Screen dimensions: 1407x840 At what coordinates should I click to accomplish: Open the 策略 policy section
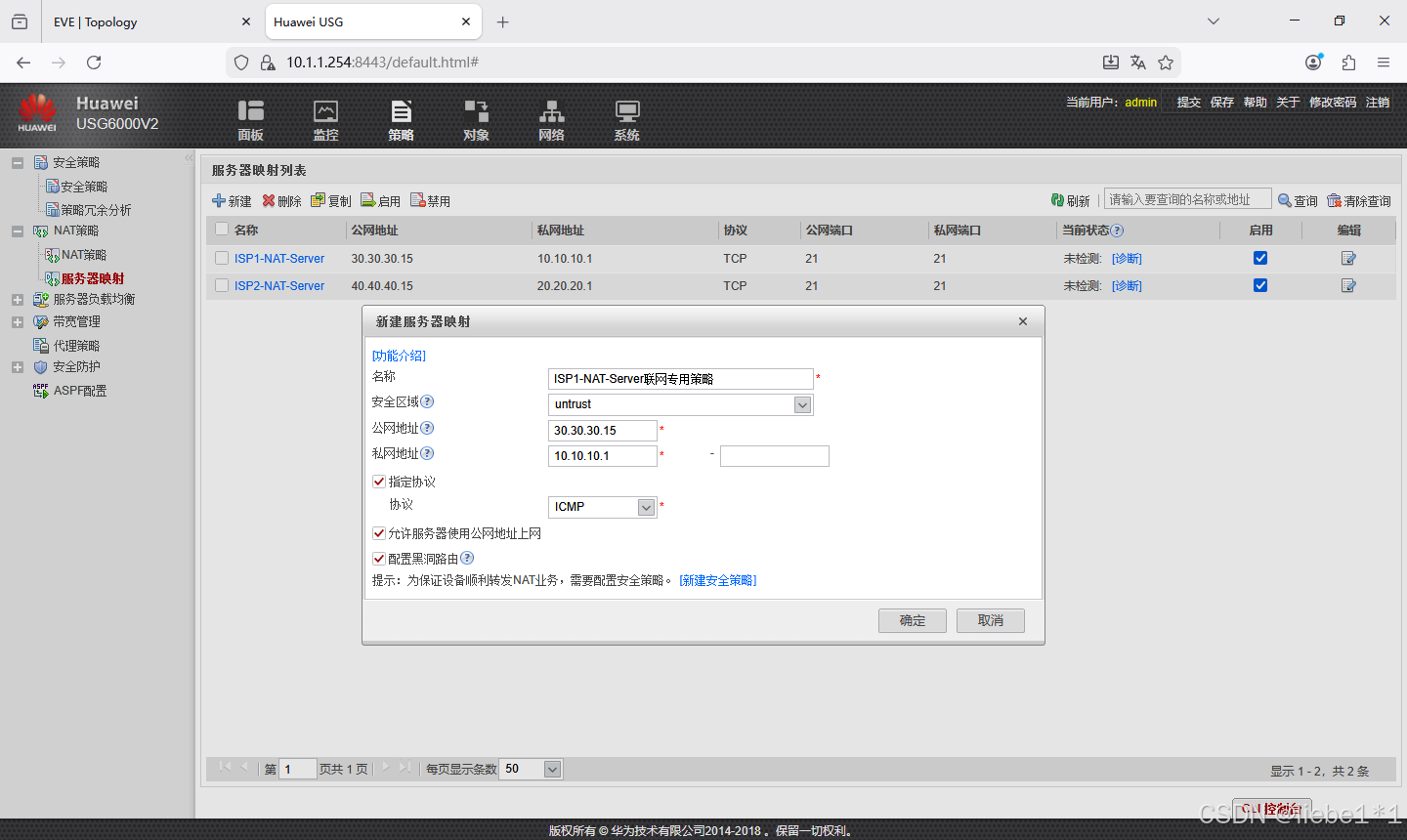click(401, 117)
